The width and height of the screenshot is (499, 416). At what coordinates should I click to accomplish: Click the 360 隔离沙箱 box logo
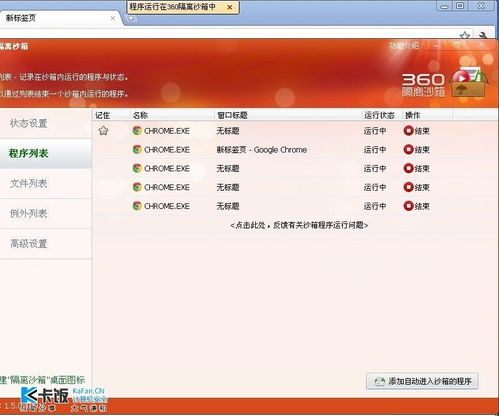click(469, 82)
